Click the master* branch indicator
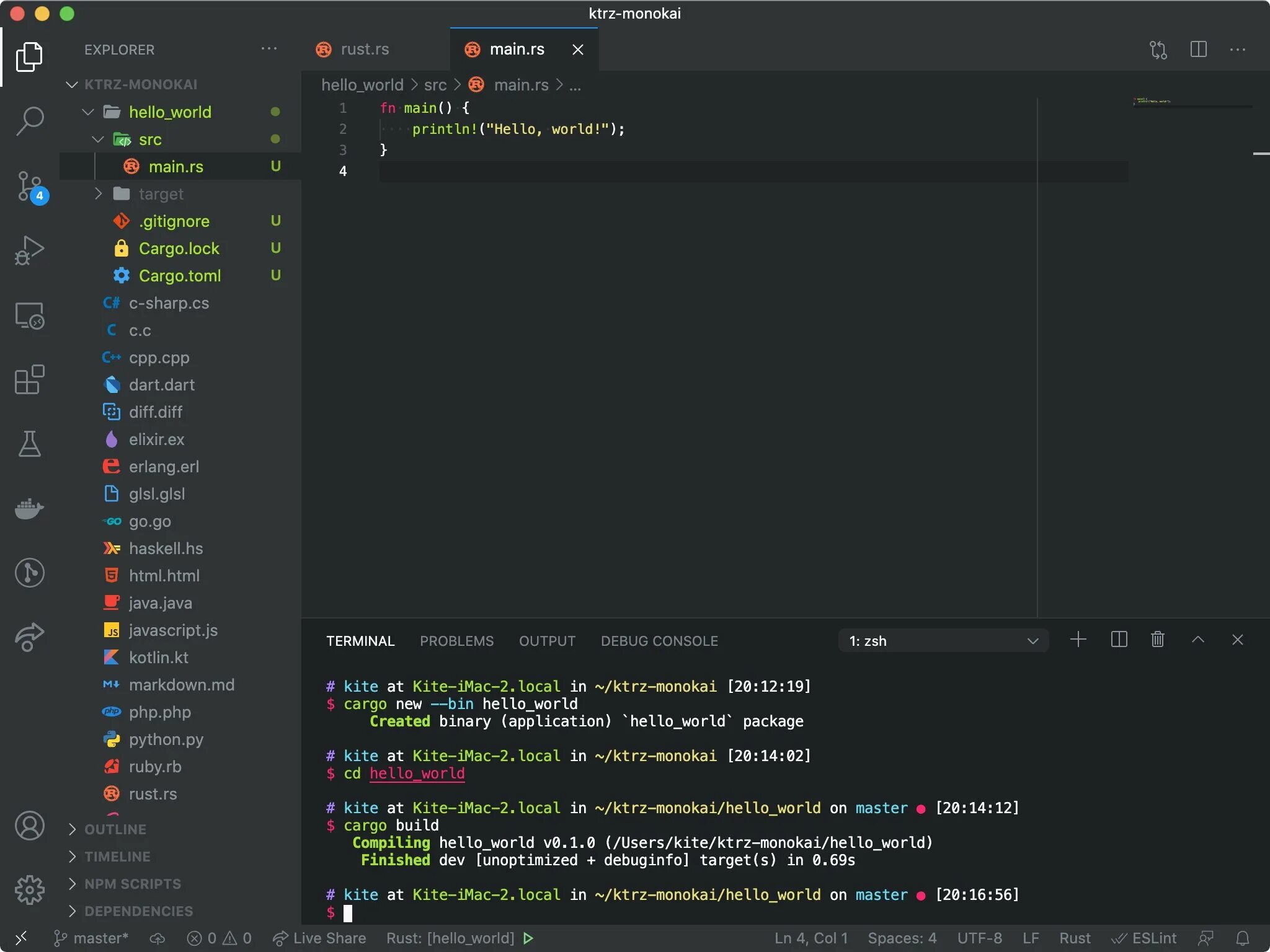The height and width of the screenshot is (952, 1270). (x=92, y=938)
